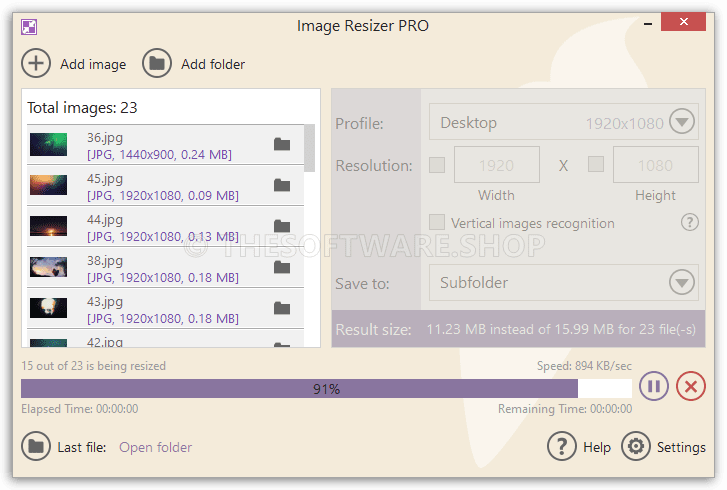Screen dimensions: 727x490
Task: Click the Width input field showing 1920
Action: [497, 165]
